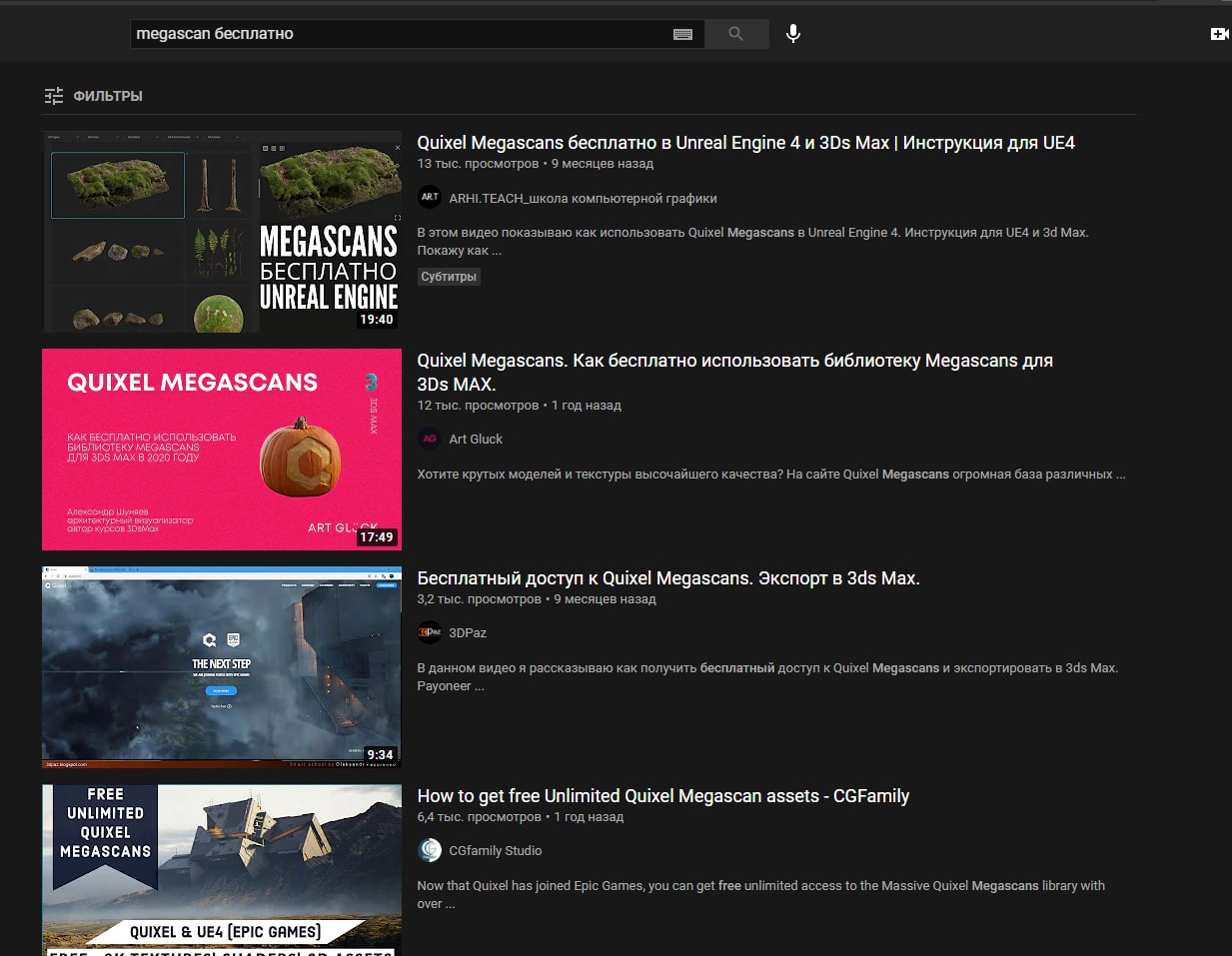Go to the CGfamily Studio channel name
1232x956 pixels.
(x=496, y=851)
